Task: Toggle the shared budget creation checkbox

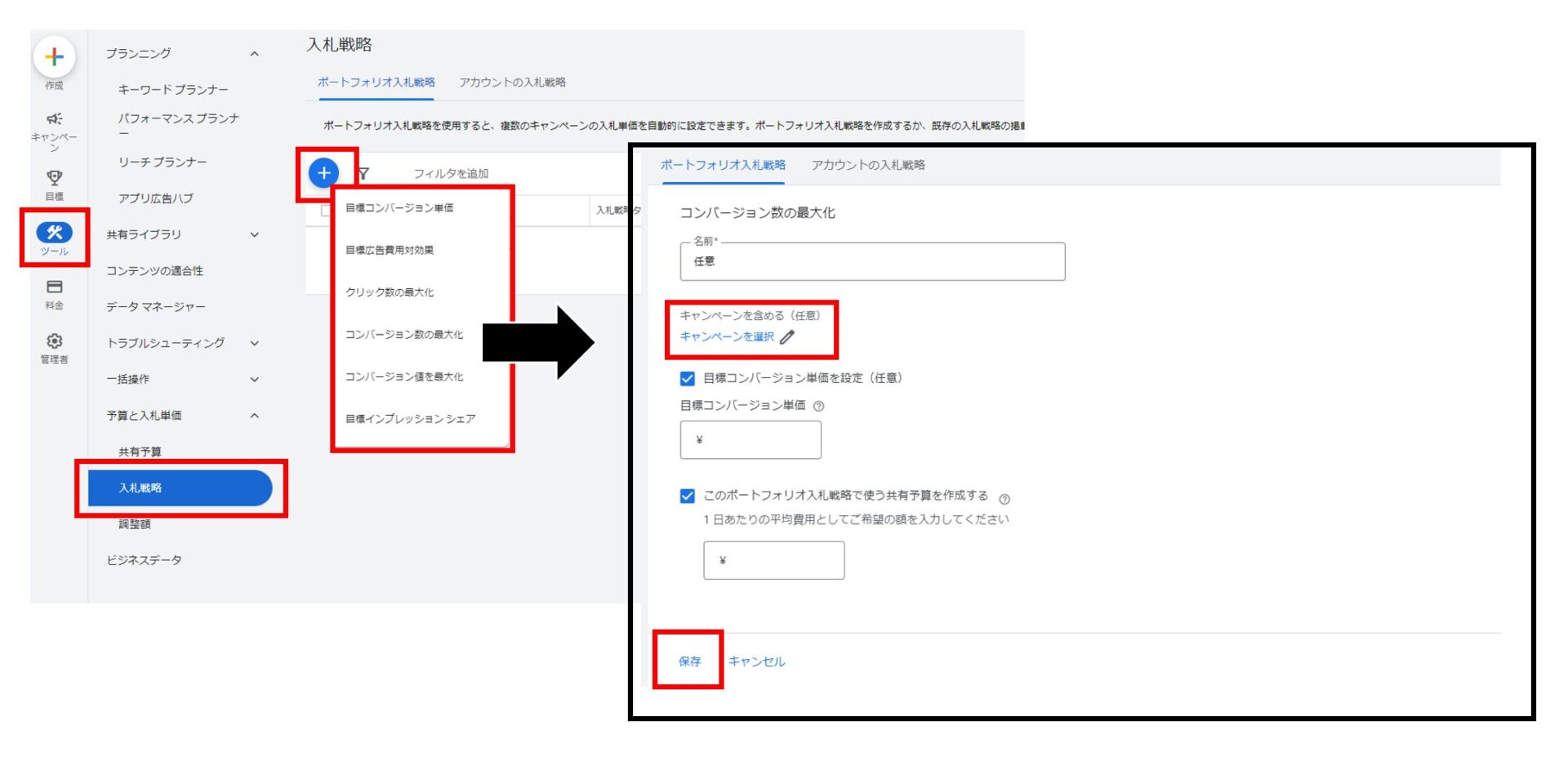Action: tap(688, 497)
